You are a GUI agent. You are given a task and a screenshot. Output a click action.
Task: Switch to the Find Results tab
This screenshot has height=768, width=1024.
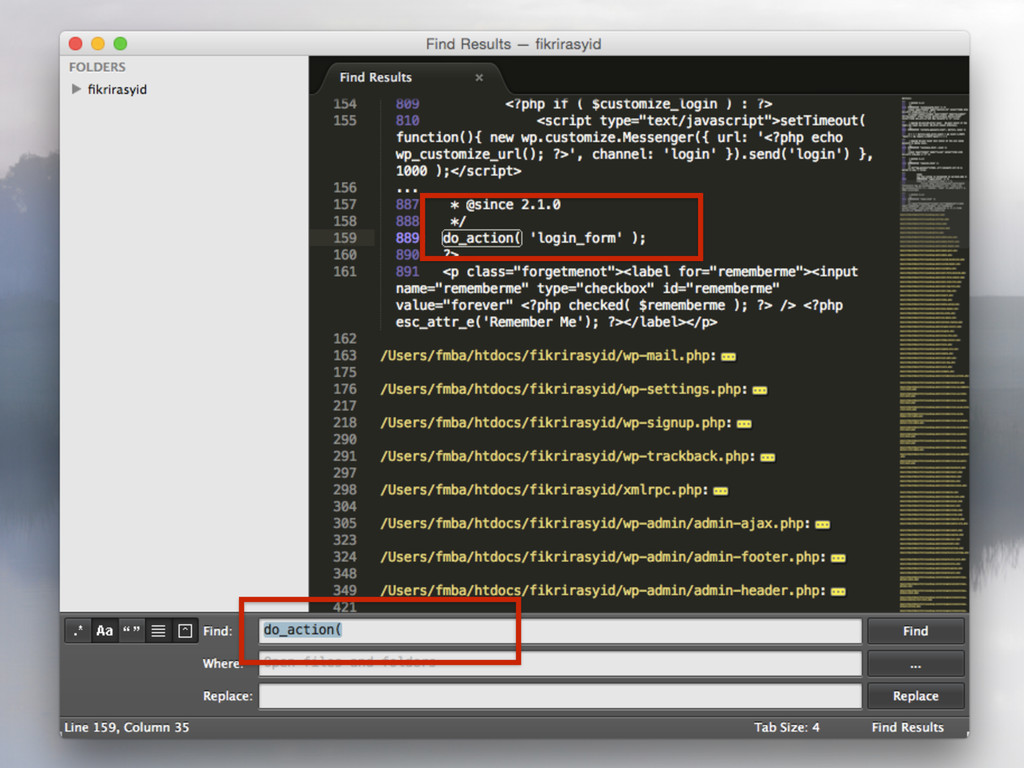tap(376, 77)
